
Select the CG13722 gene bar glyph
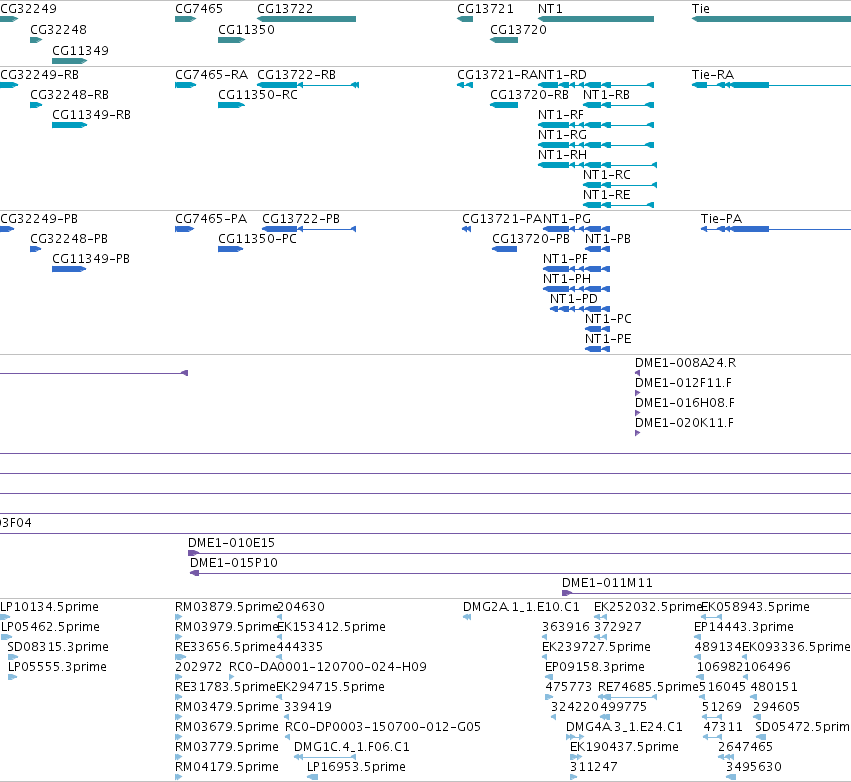pos(306,19)
